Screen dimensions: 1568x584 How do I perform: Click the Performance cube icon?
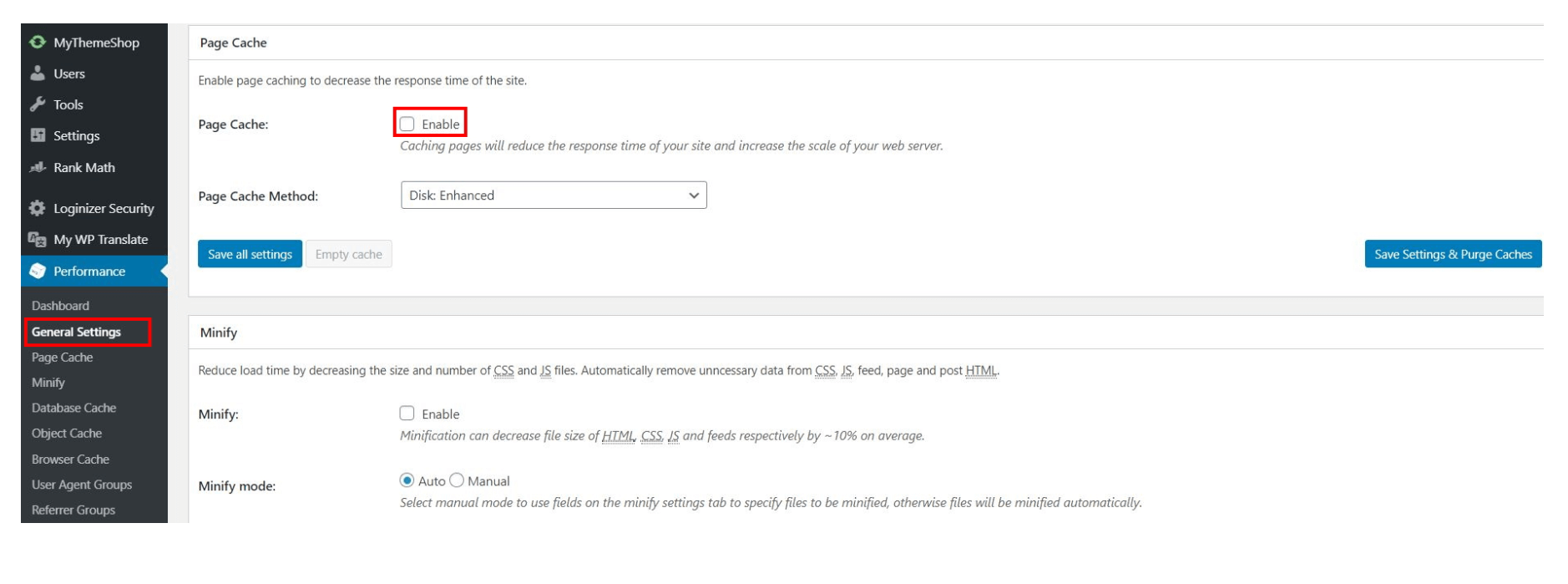[38, 272]
